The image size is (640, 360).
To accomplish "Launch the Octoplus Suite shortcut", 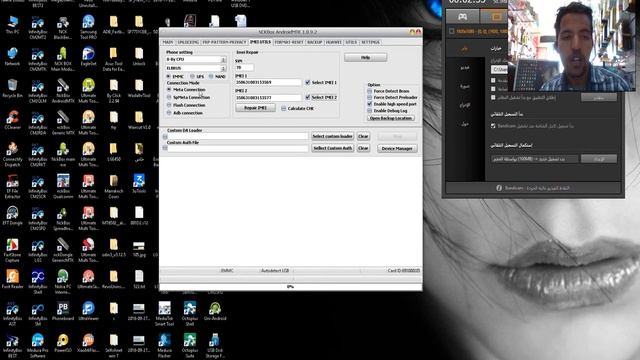I will 189,345.
